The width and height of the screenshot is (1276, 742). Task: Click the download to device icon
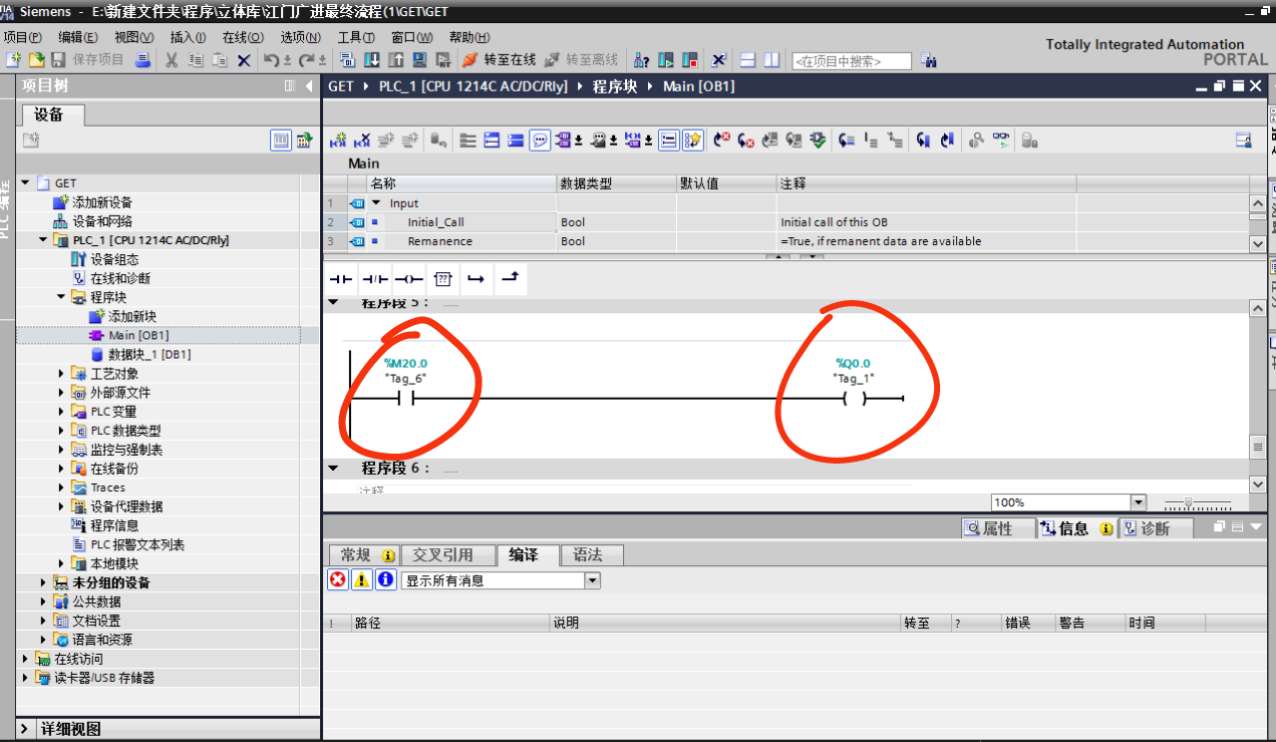[x=372, y=60]
